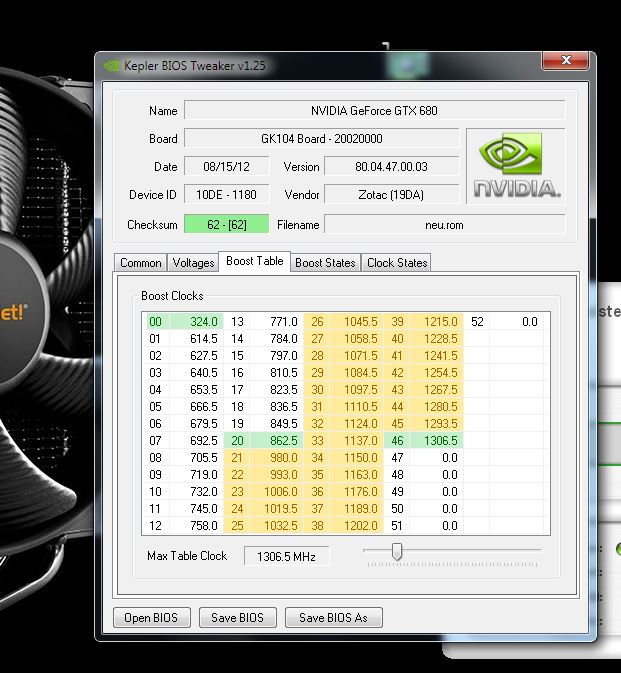Select boost clock value 849.5
The height and width of the screenshot is (673, 621).
(x=277, y=424)
